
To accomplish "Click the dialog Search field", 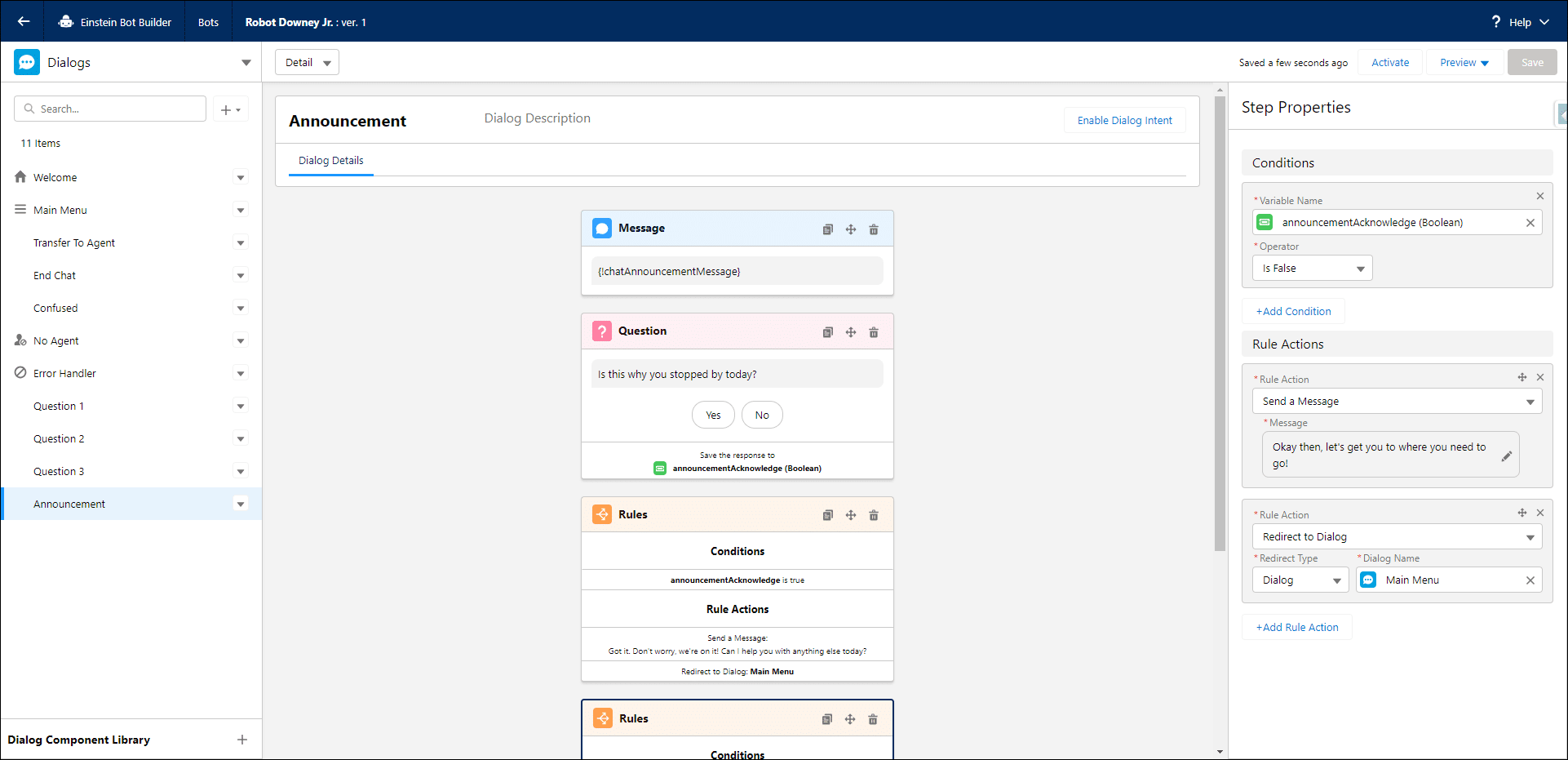I will [110, 109].
